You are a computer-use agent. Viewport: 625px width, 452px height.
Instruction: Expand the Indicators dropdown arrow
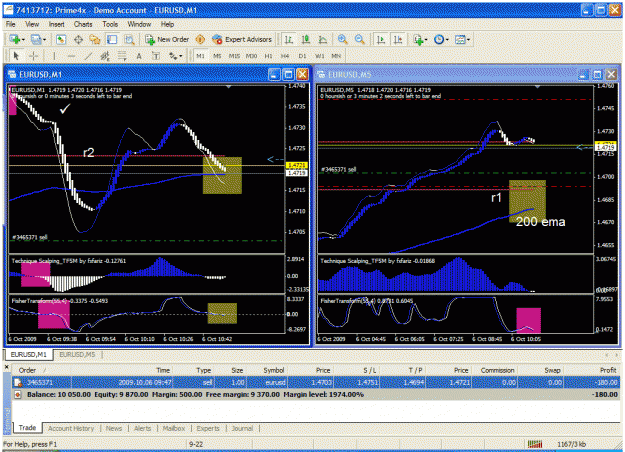[426, 40]
